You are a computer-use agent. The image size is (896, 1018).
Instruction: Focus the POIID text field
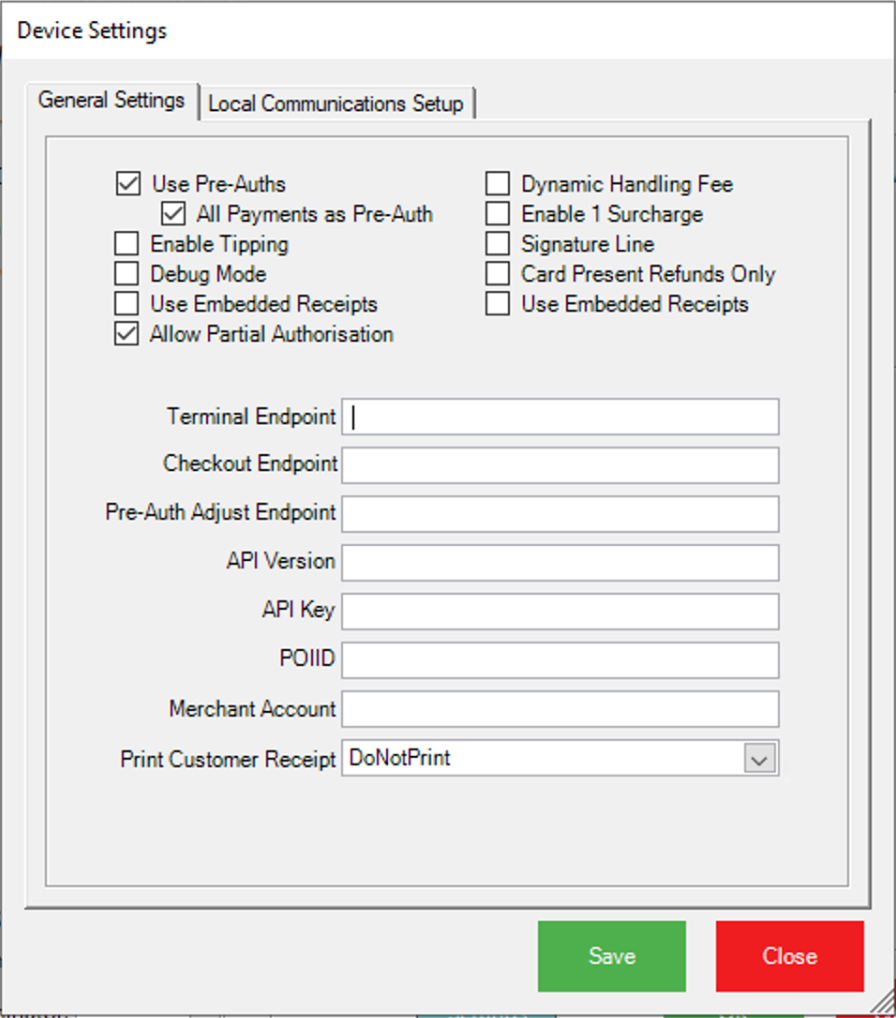[x=560, y=660]
